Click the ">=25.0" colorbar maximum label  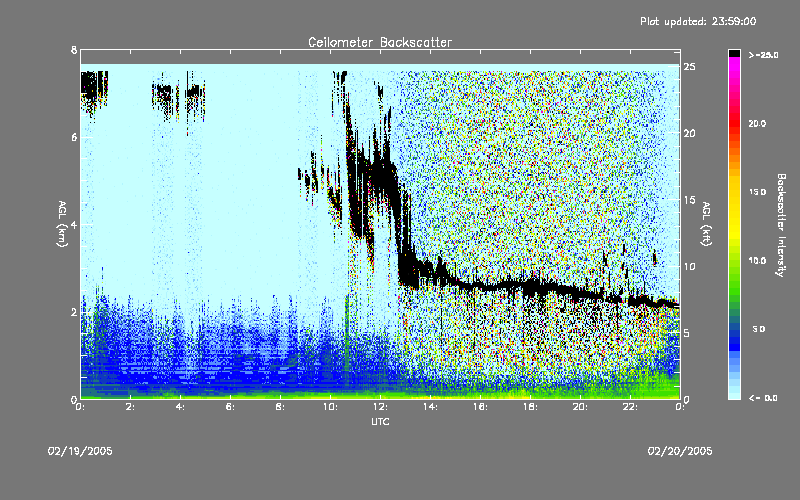pyautogui.click(x=763, y=55)
